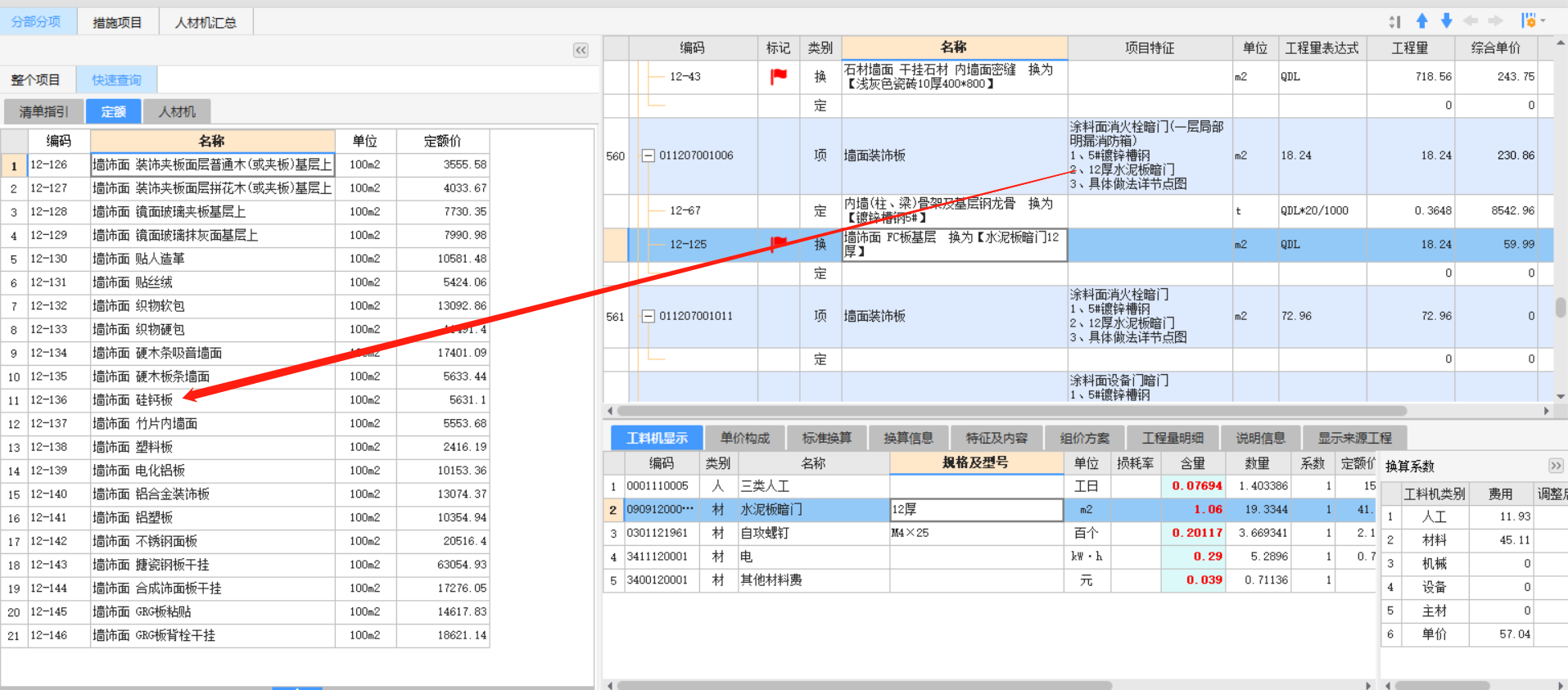Open the 单价构成 tab
The height and width of the screenshot is (690, 1568).
745,438
